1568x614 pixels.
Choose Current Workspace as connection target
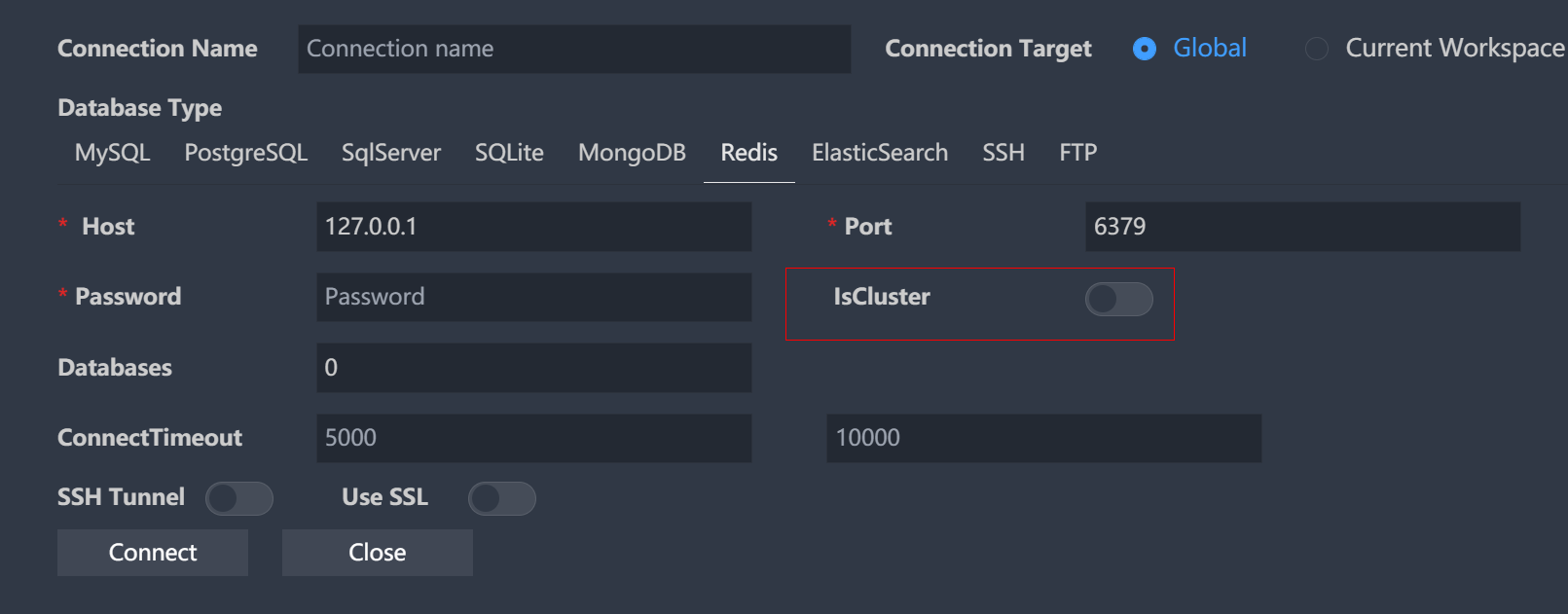tap(1316, 48)
